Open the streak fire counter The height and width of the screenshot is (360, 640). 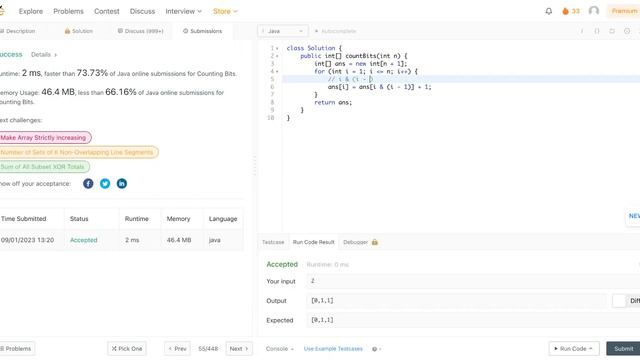[x=571, y=11]
